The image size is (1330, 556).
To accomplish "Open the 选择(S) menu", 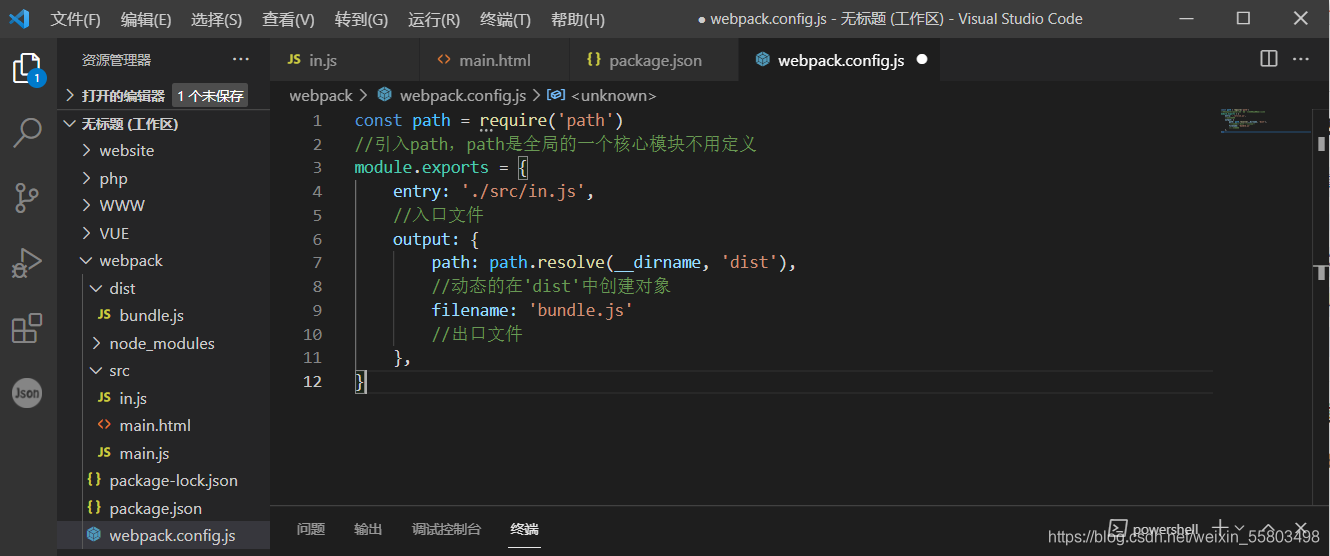I will click(x=216, y=19).
